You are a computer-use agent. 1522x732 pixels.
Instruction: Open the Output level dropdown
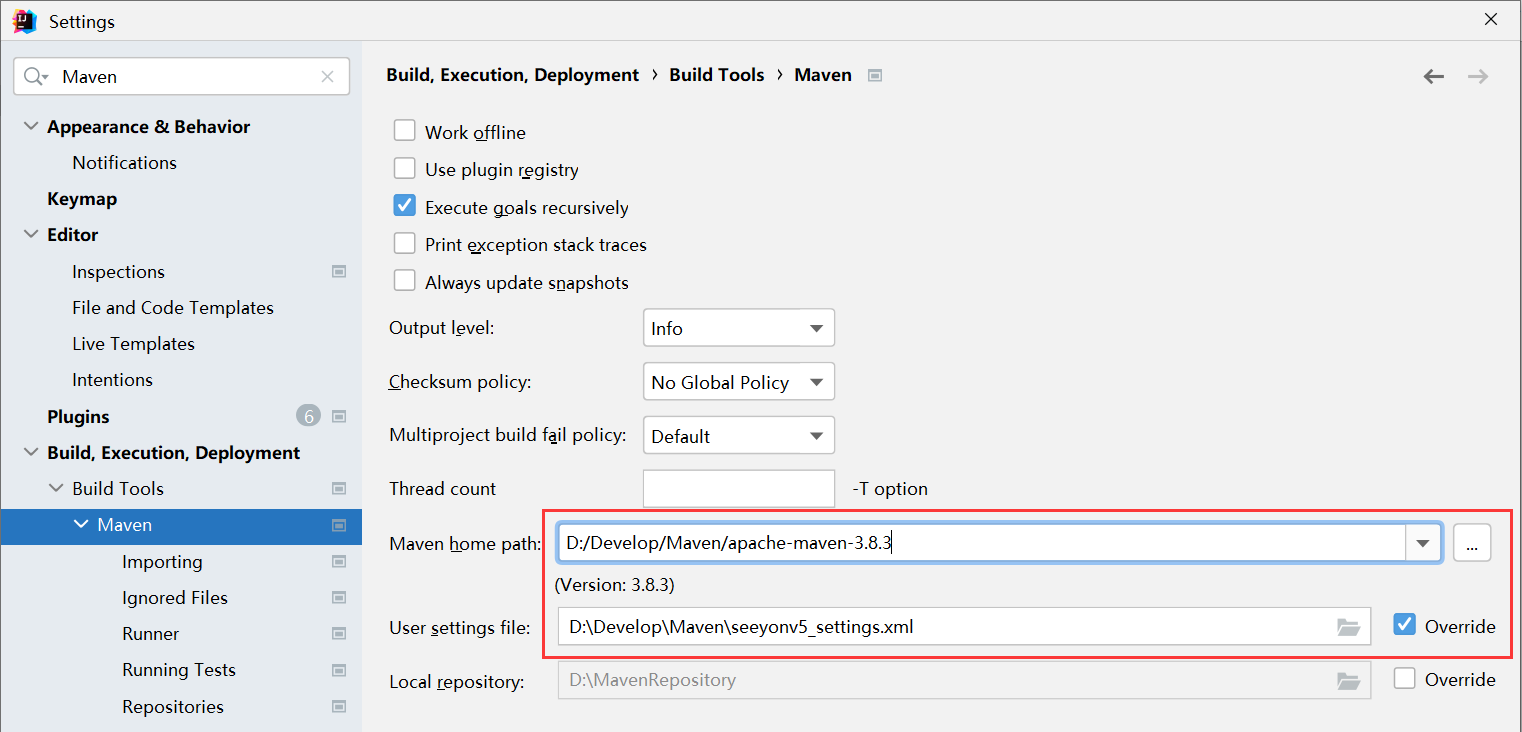738,328
